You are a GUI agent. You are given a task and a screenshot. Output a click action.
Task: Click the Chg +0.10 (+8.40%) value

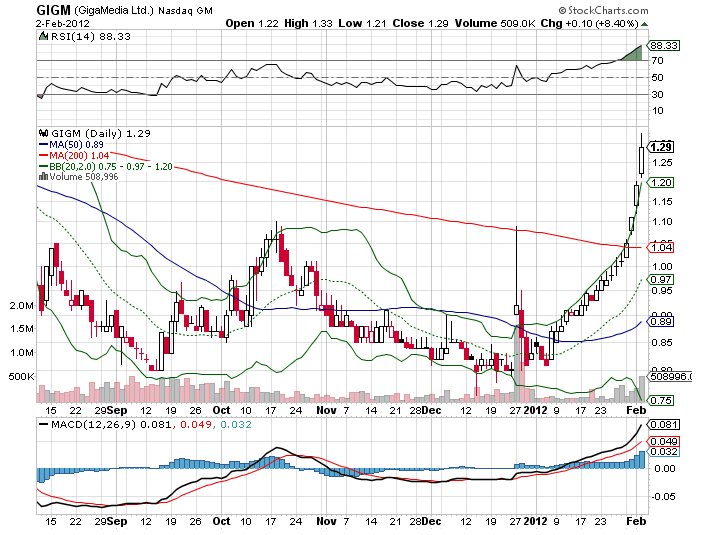coord(590,23)
